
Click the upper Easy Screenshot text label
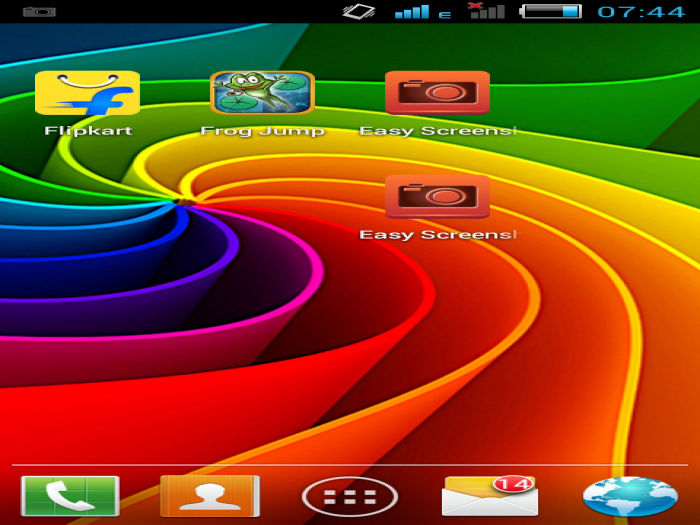[437, 131]
